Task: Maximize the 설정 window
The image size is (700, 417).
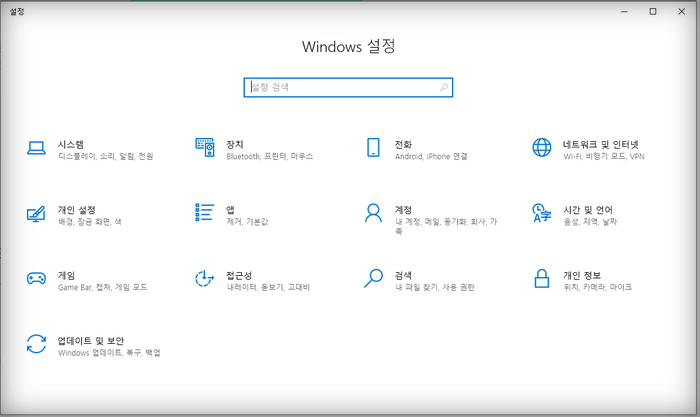Action: tap(653, 12)
